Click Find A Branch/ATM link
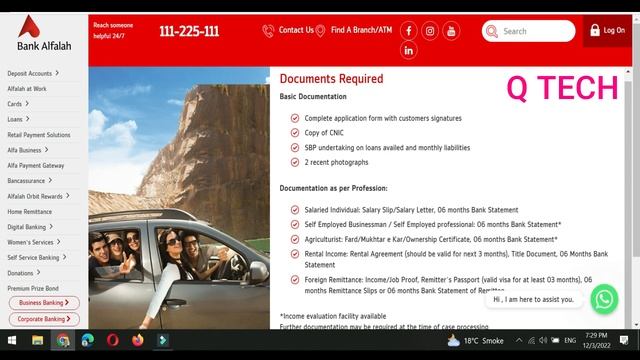This screenshot has height=360, width=640. (361, 30)
